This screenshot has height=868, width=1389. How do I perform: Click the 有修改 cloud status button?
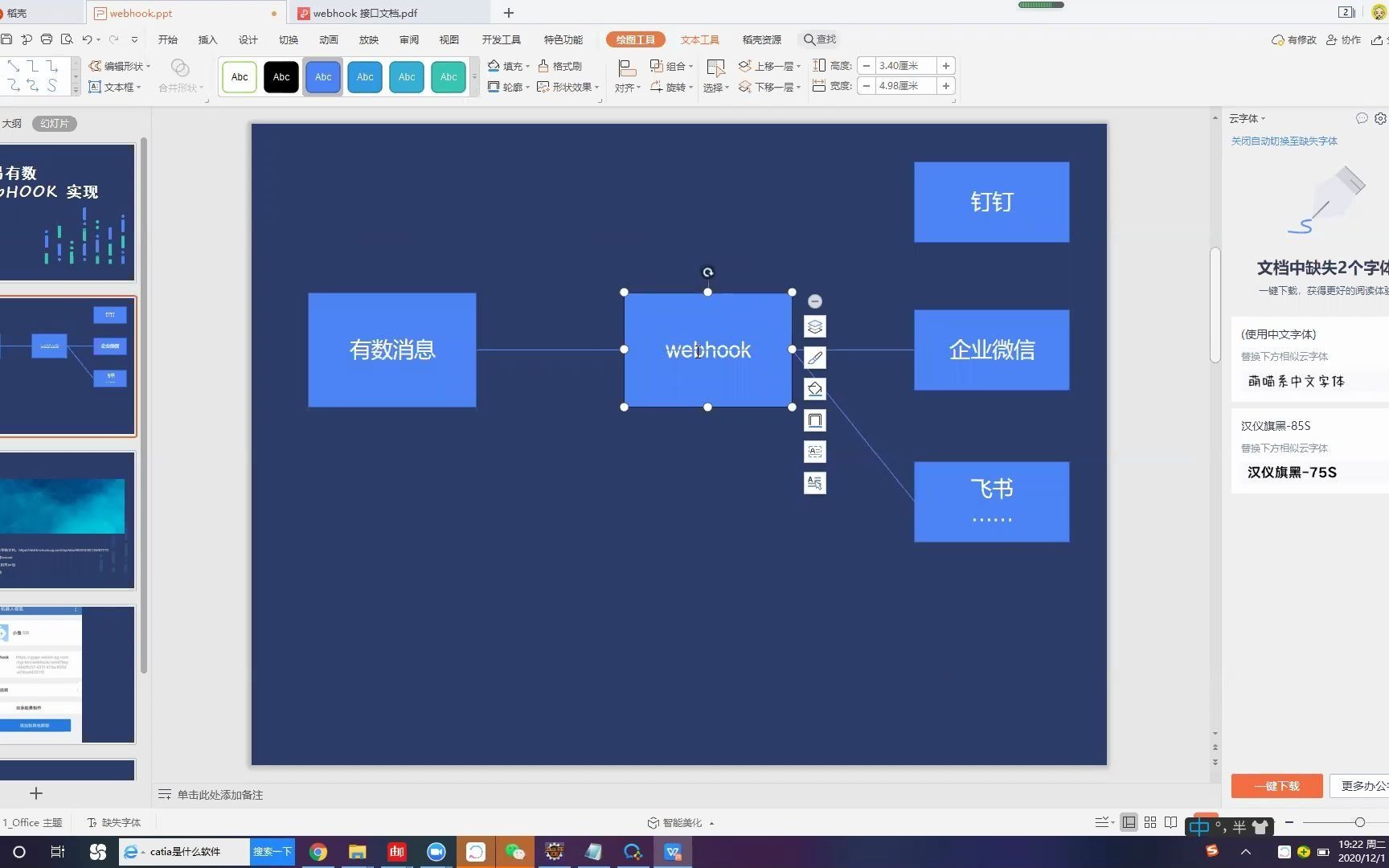tap(1294, 39)
